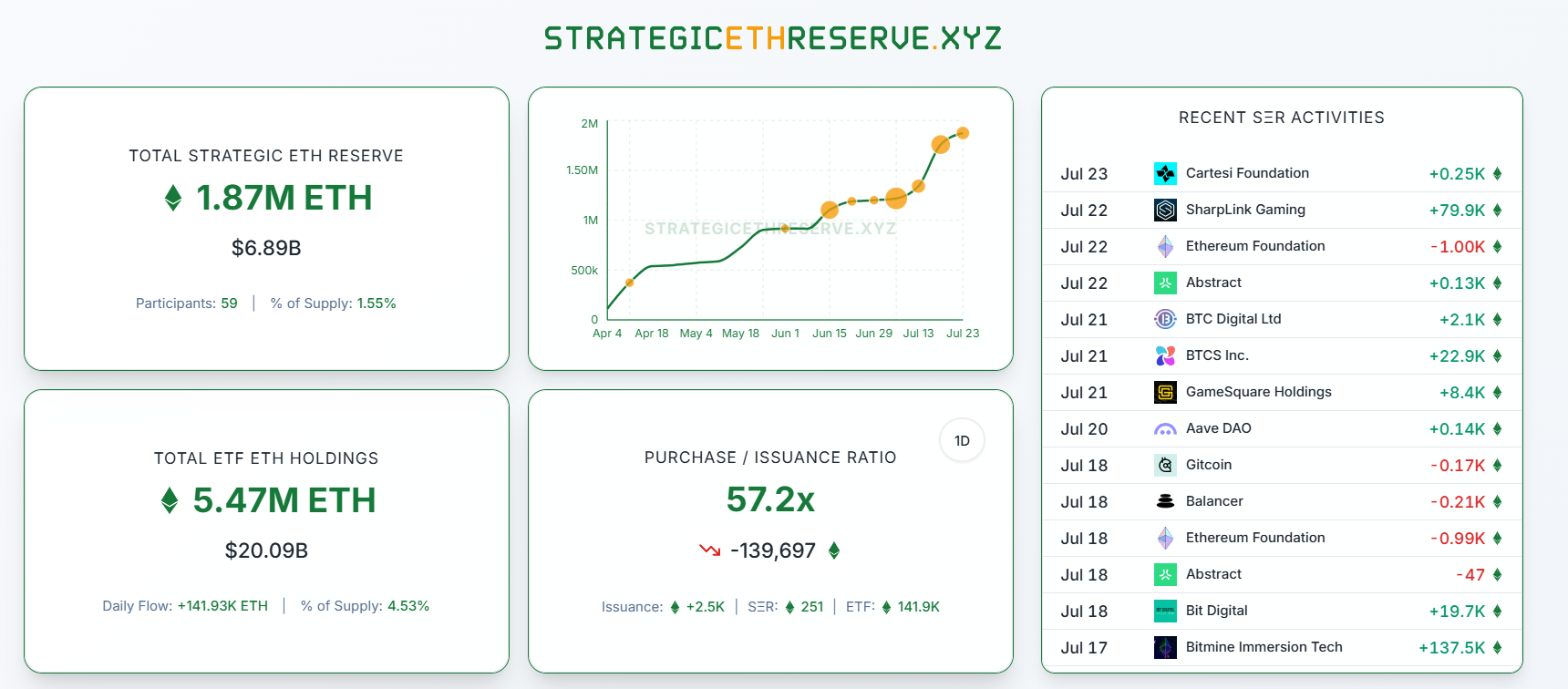Click the green ETH symbol beside +79.9K
Screen dimensions: 1568x689
(x=1498, y=209)
